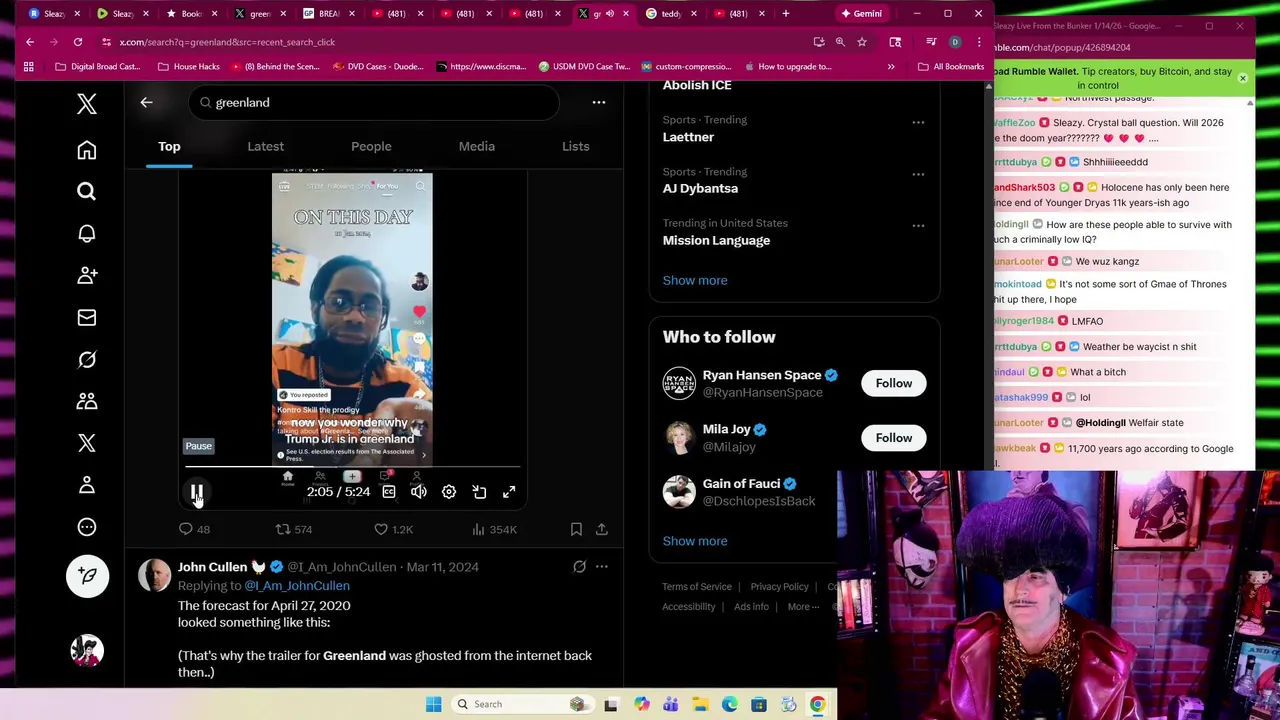Open options for Mission Language trending item

[918, 225]
